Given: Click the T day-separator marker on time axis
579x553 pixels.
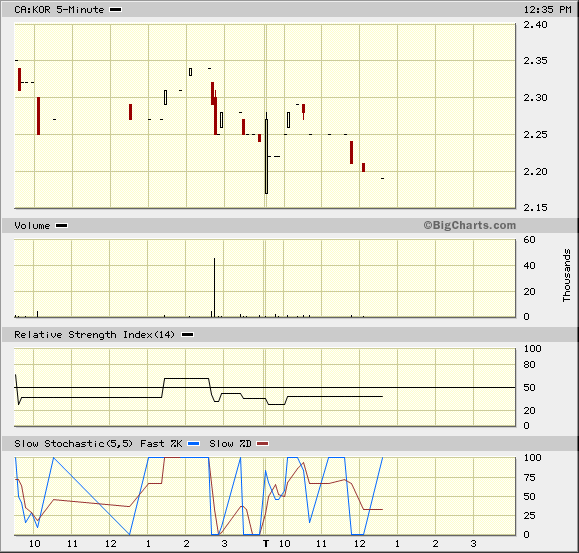Looking at the screenshot, I should (266, 543).
